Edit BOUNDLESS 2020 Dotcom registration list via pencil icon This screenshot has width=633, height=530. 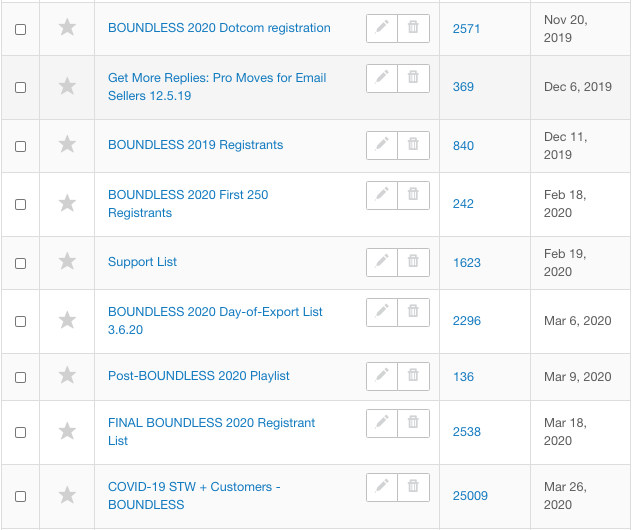(x=382, y=28)
